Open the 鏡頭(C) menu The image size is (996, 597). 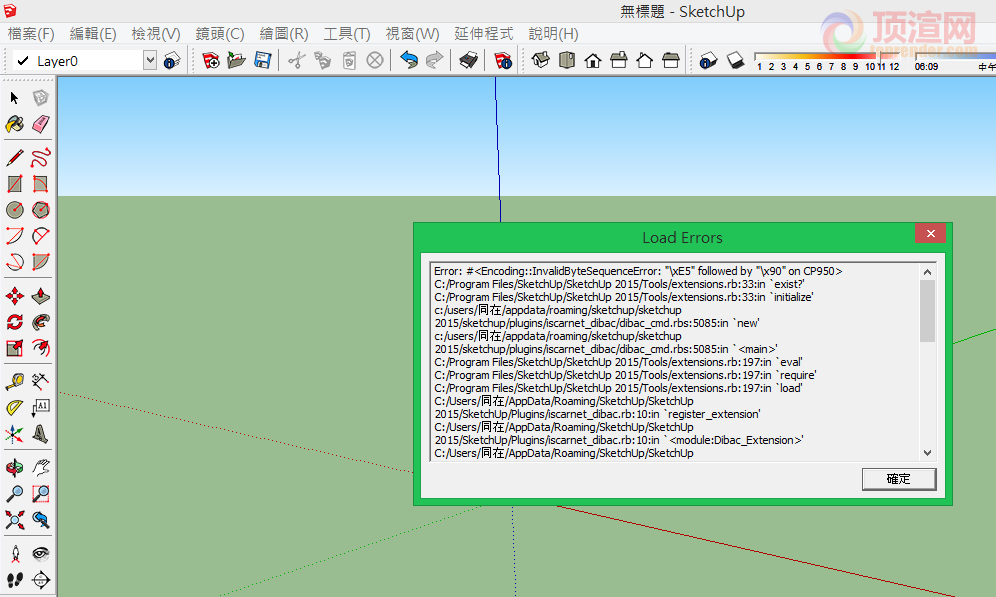tap(220, 34)
